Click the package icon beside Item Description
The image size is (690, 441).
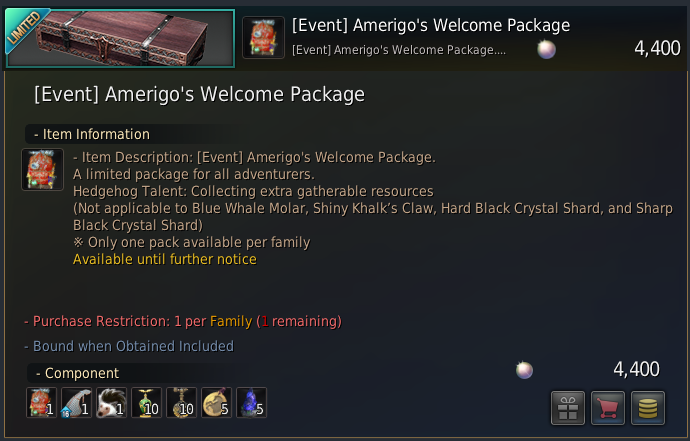coord(43,169)
